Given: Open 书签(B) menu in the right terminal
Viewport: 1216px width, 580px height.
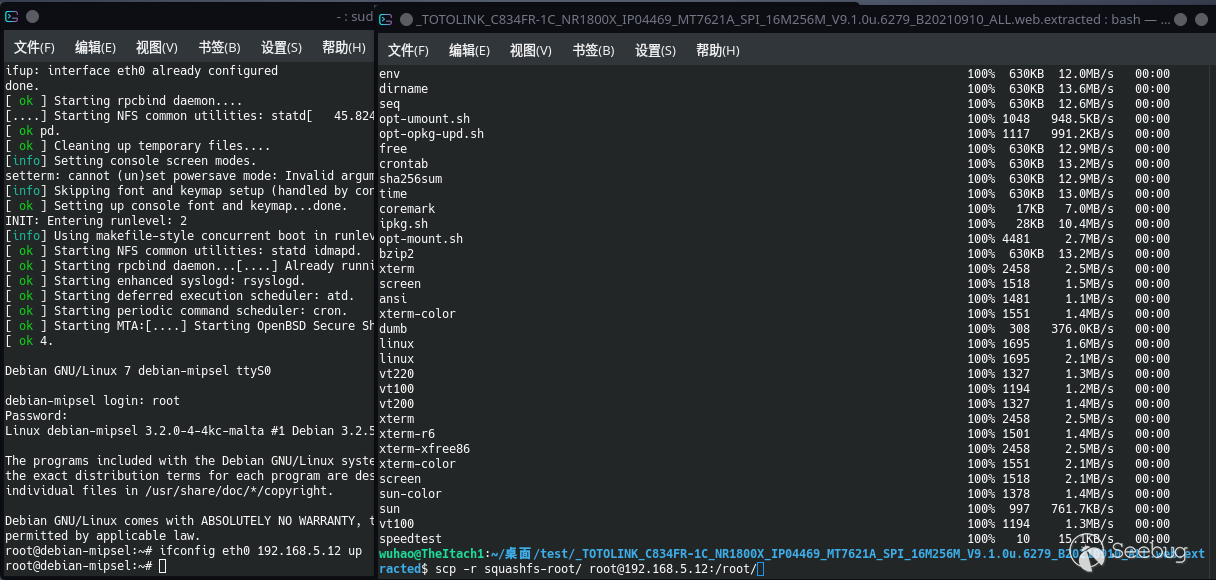Looking at the screenshot, I should pos(593,51).
